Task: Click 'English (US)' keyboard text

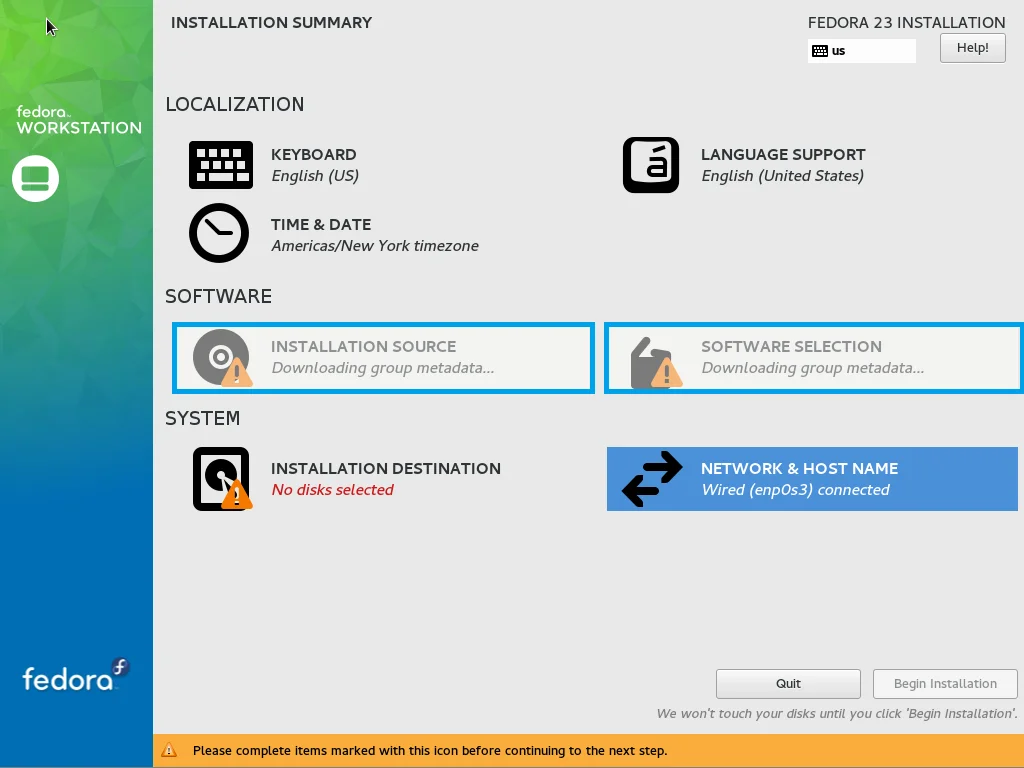Action: point(315,176)
